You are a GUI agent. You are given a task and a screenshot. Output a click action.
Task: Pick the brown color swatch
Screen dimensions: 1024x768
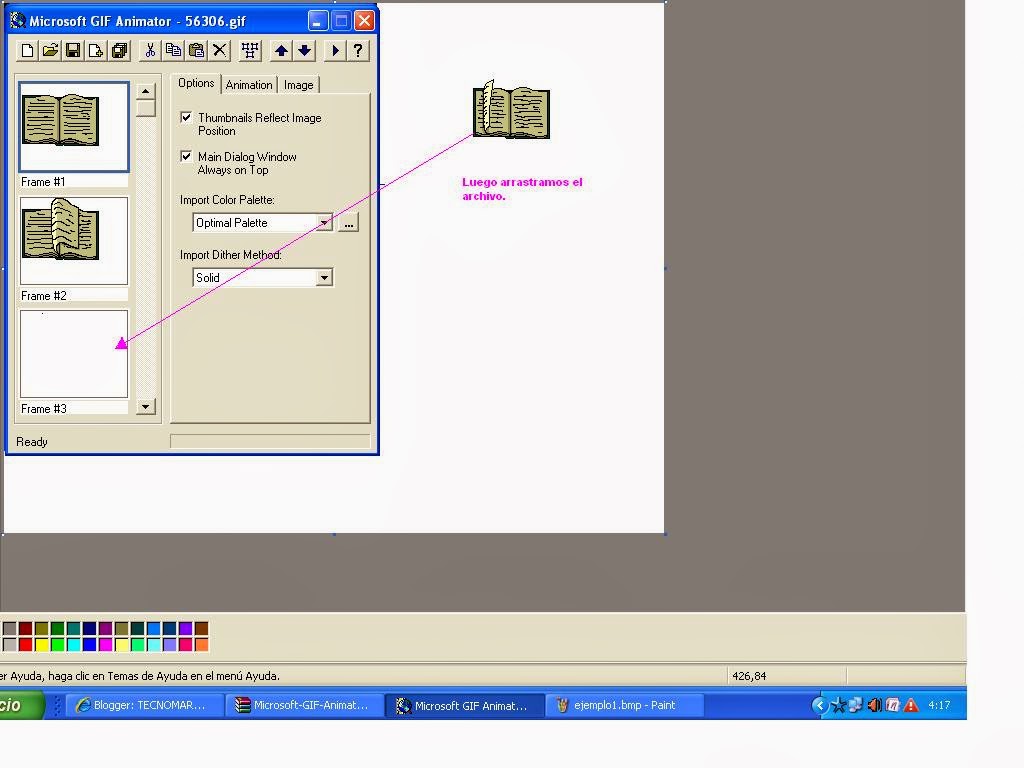(x=202, y=629)
